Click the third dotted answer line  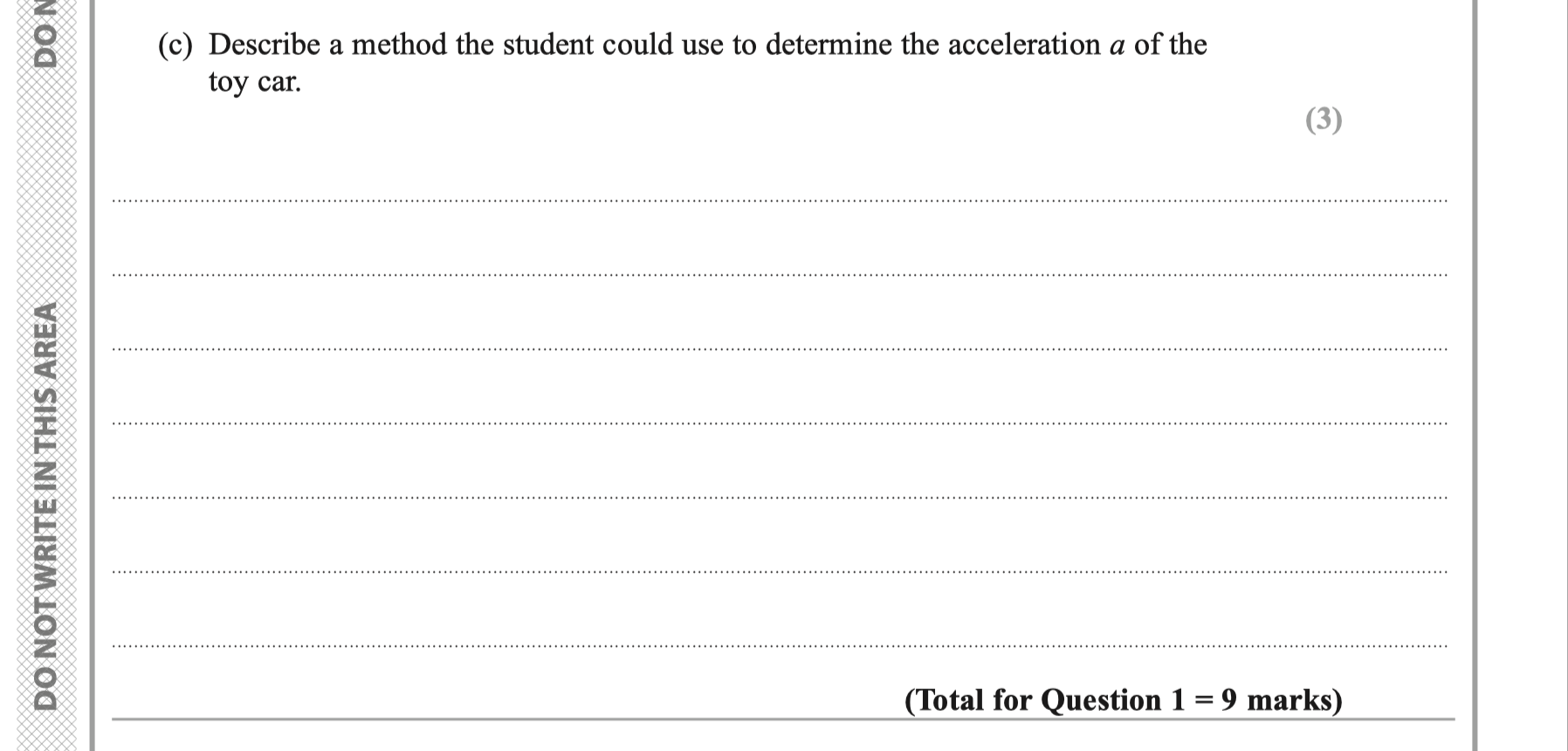[x=779, y=349]
